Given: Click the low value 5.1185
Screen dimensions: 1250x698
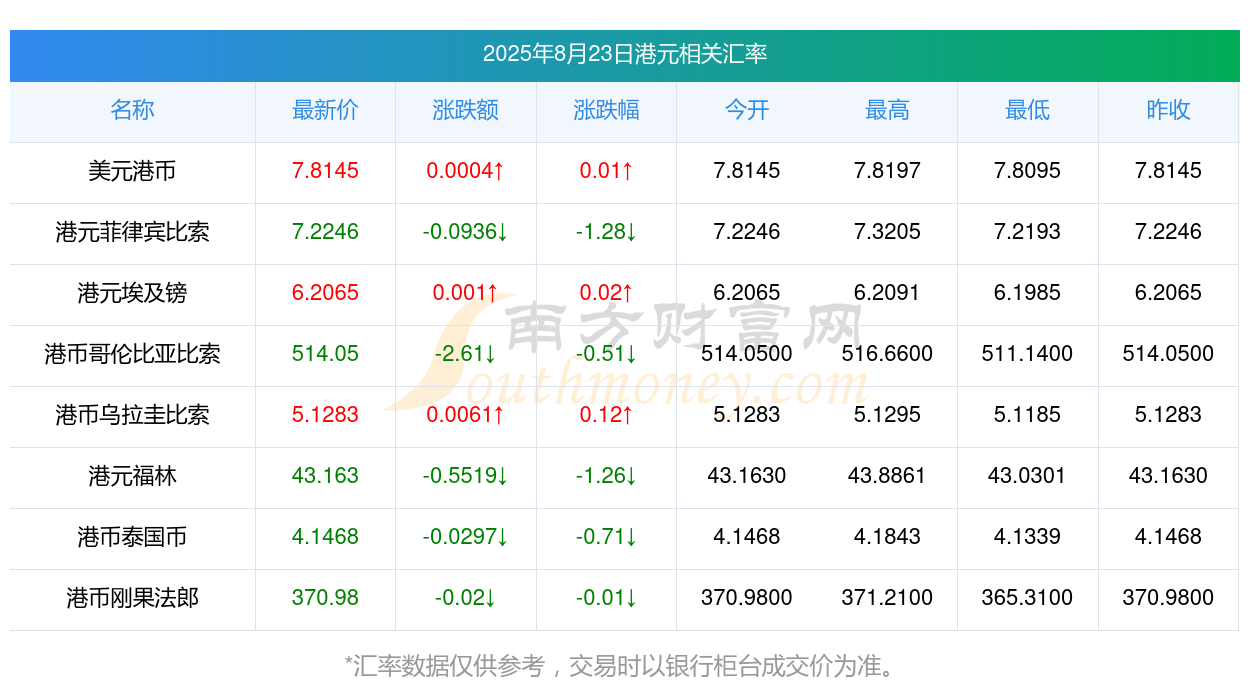Looking at the screenshot, I should tap(1028, 415).
